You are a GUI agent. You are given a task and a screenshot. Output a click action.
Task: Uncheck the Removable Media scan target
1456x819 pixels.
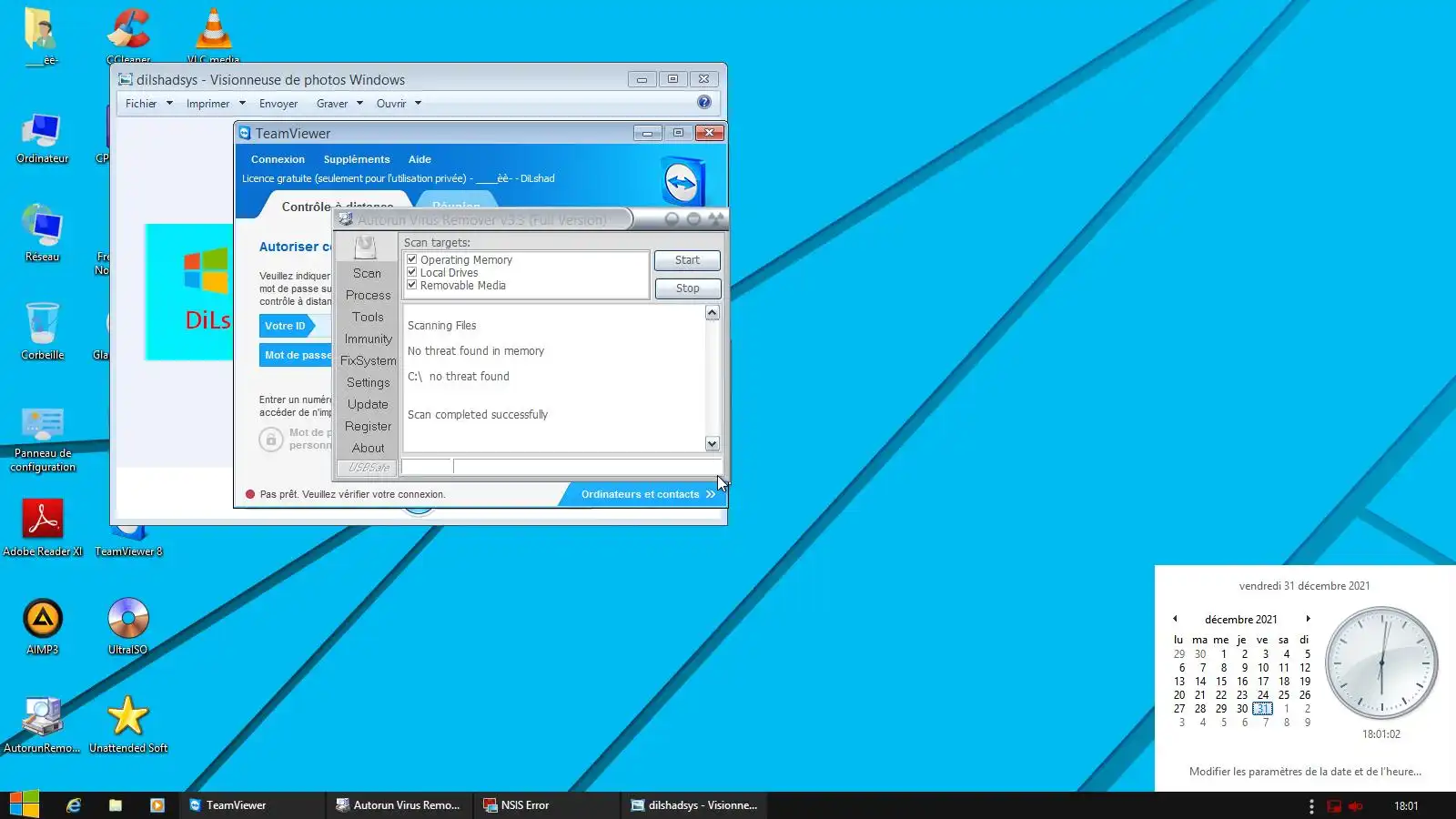coord(412,285)
